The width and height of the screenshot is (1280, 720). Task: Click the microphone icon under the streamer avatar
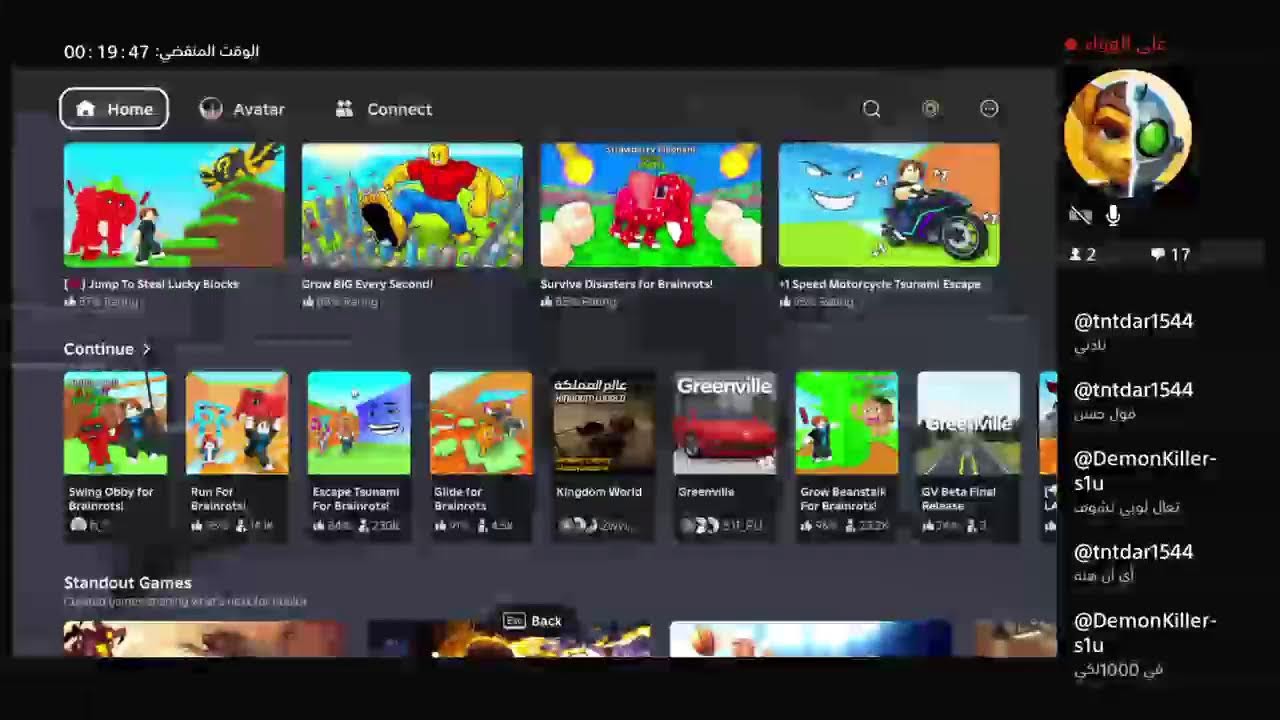pos(1113,215)
